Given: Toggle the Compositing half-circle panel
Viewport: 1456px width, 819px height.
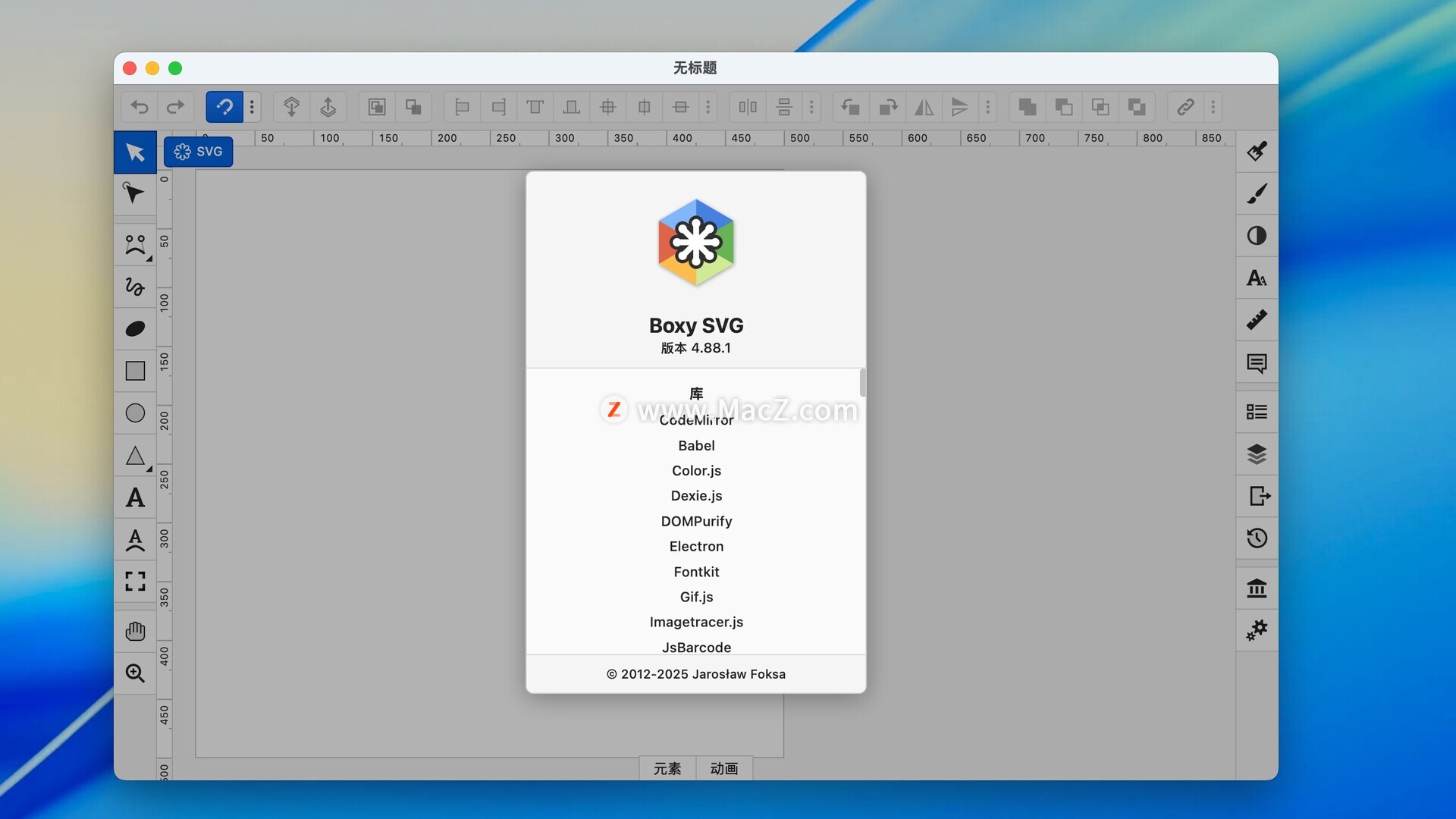Looking at the screenshot, I should pos(1257,236).
